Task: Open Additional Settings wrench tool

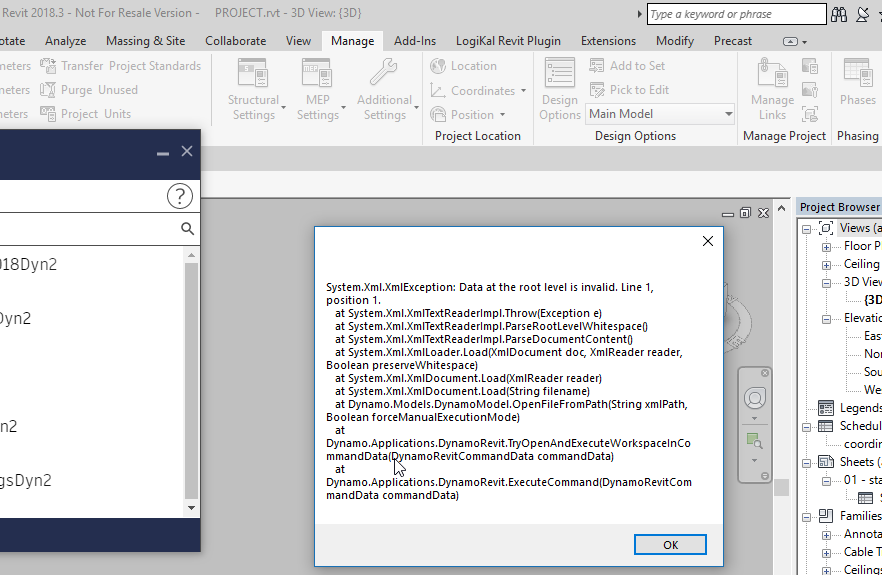Action: tap(384, 90)
